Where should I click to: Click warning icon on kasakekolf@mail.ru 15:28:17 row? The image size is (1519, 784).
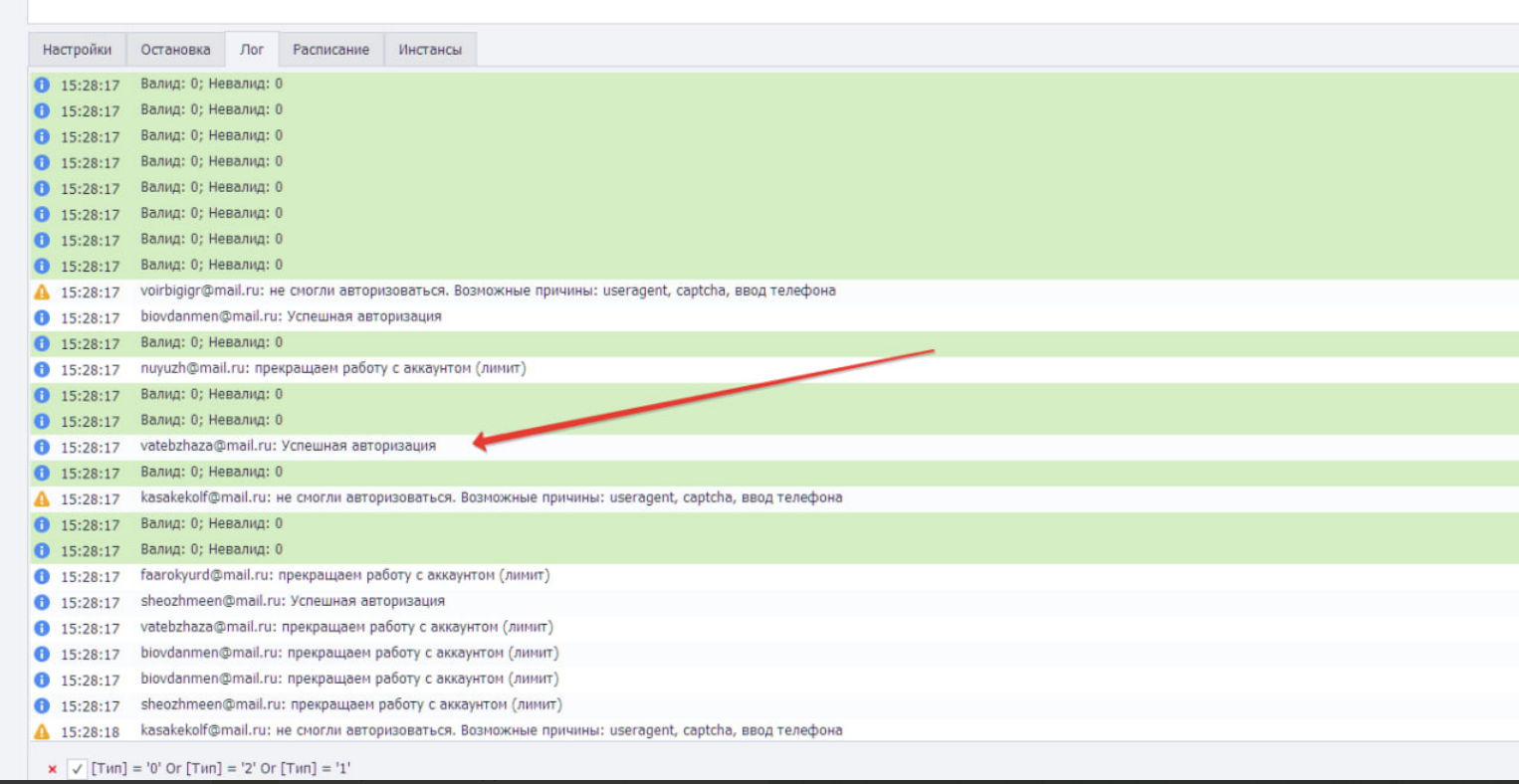42,498
